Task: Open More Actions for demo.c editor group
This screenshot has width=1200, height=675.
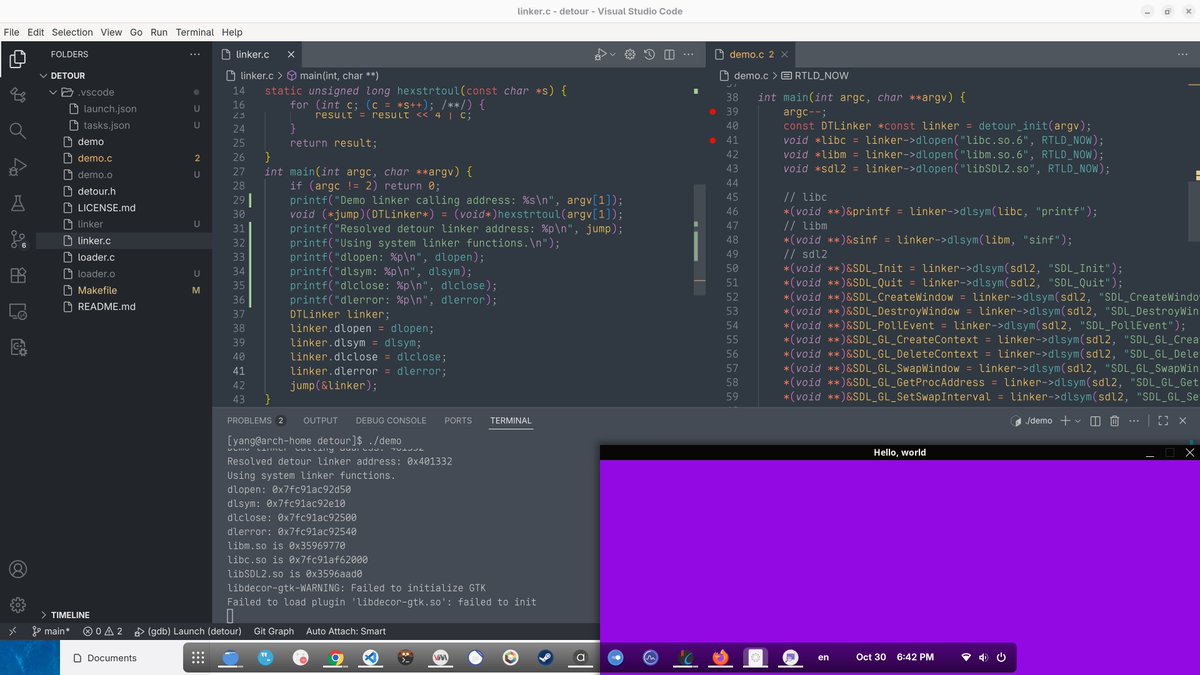Action: click(x=1184, y=55)
